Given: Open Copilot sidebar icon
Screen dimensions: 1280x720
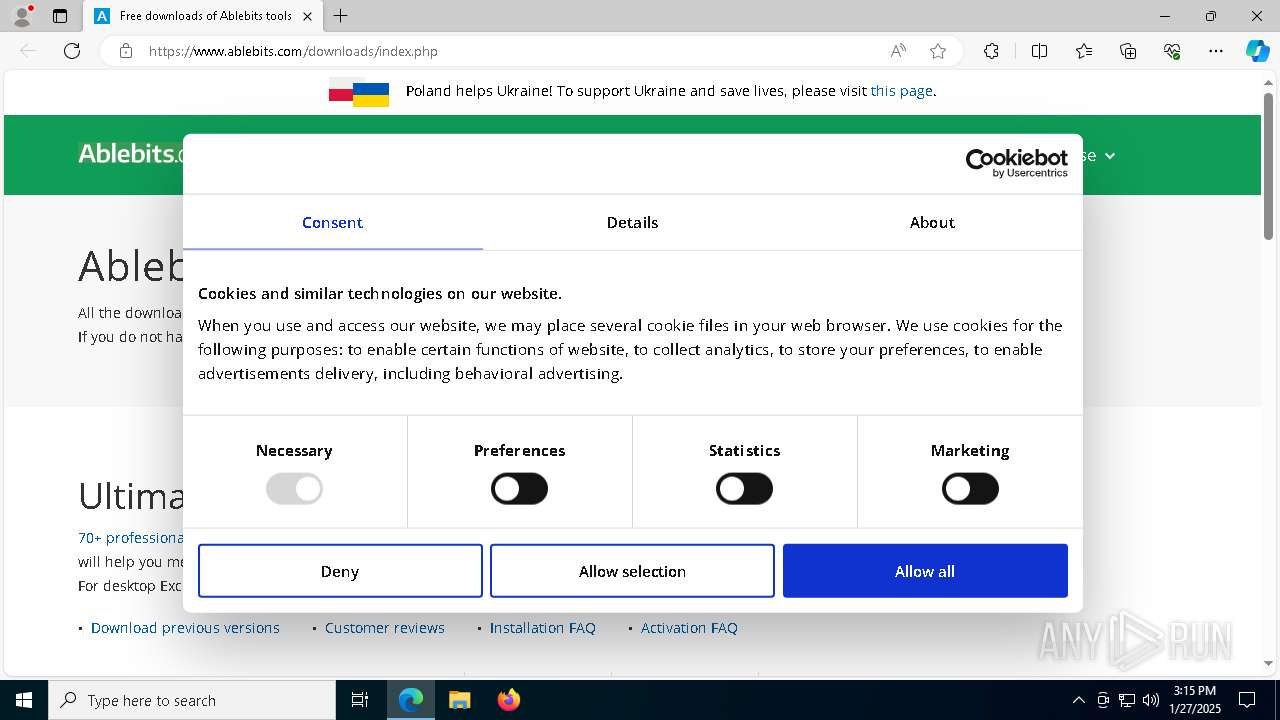Looking at the screenshot, I should 1257,51.
